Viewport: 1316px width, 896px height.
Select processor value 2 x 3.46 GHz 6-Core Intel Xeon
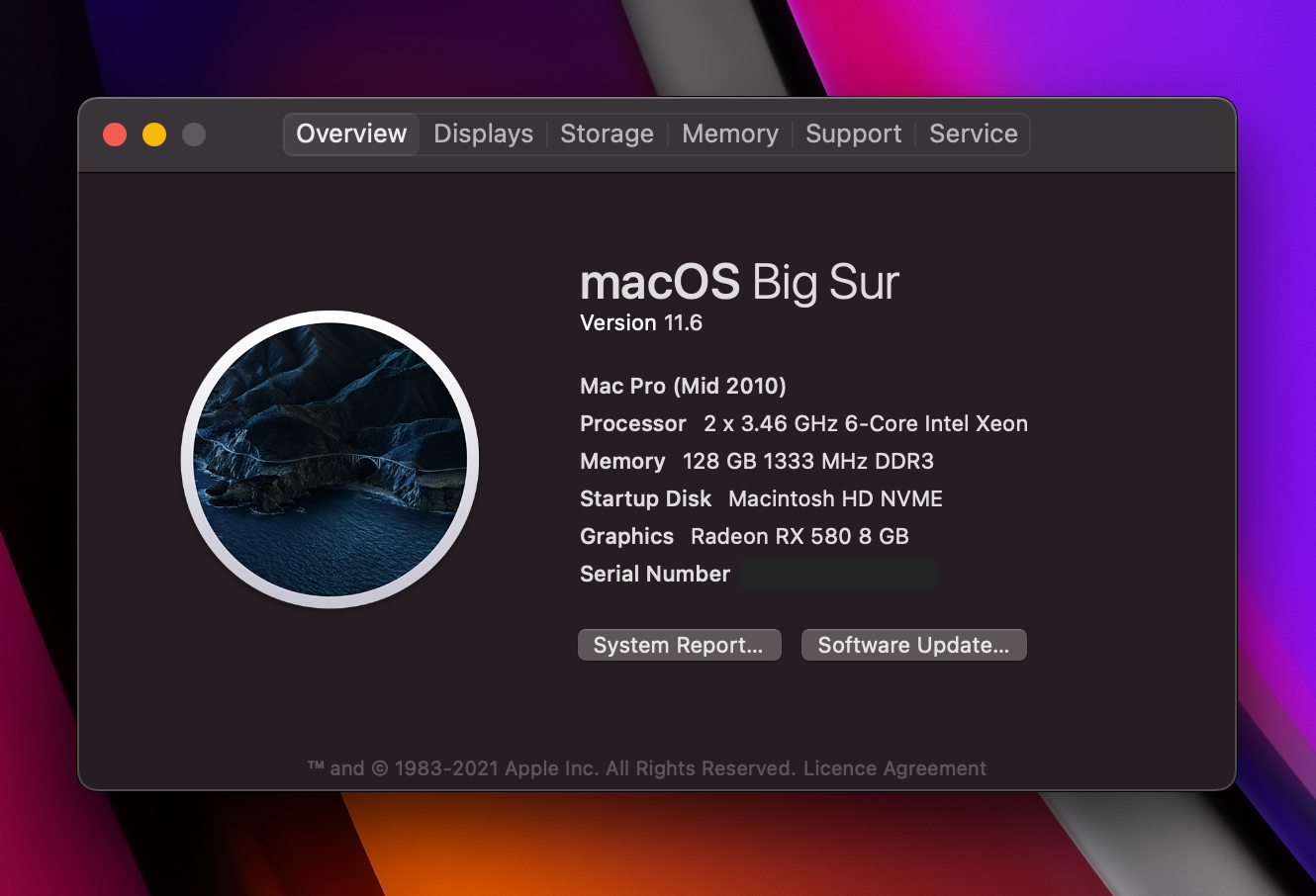[x=866, y=423]
